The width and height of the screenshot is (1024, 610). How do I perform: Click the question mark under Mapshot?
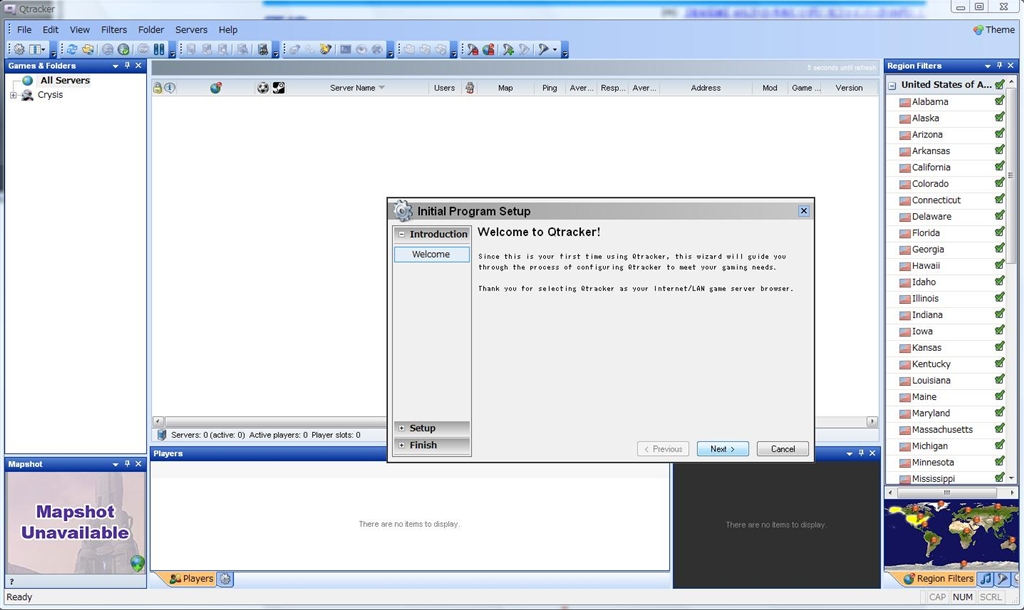coord(11,581)
